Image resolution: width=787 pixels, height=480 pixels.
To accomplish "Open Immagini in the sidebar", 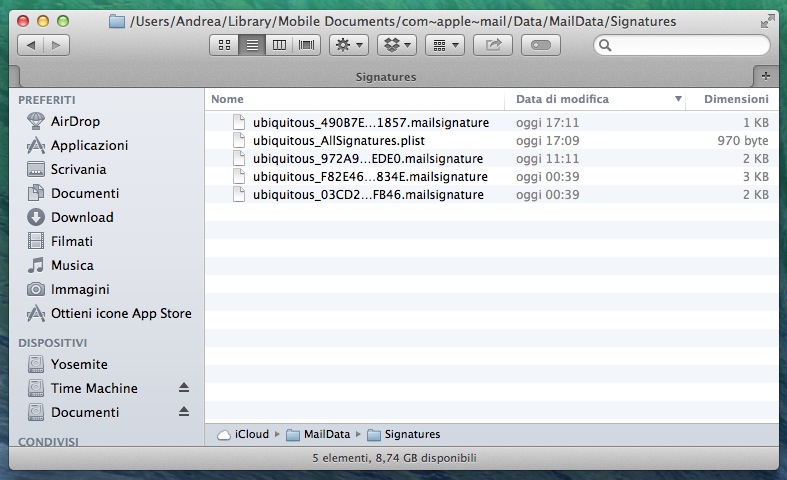I will click(80, 289).
